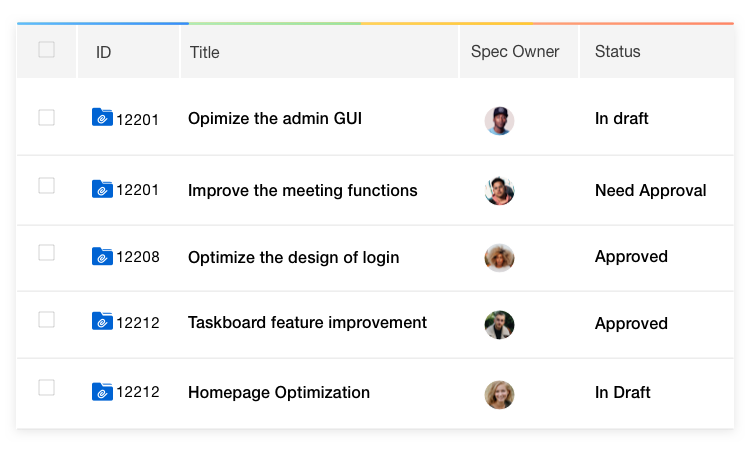Screen dimensions: 750x450
Task: Click folder icon for Homepage Optimization row
Action: [102, 392]
